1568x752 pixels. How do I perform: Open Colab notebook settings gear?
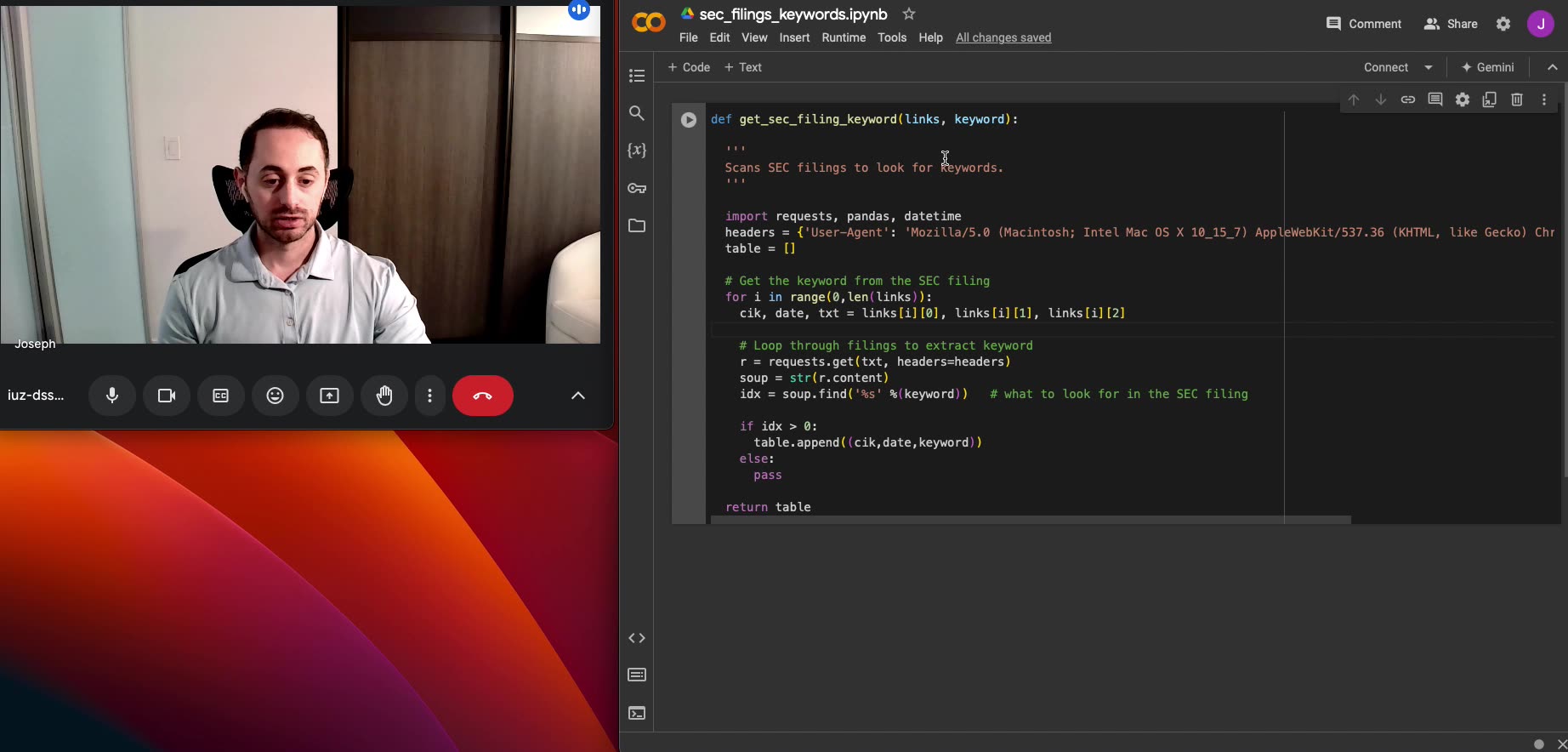point(1503,24)
